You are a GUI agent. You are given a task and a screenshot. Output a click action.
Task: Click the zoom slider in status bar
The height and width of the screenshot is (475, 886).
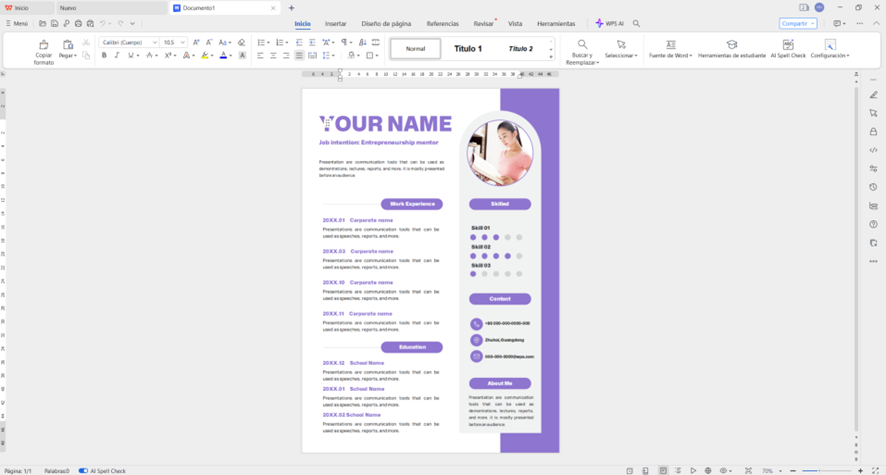819,470
